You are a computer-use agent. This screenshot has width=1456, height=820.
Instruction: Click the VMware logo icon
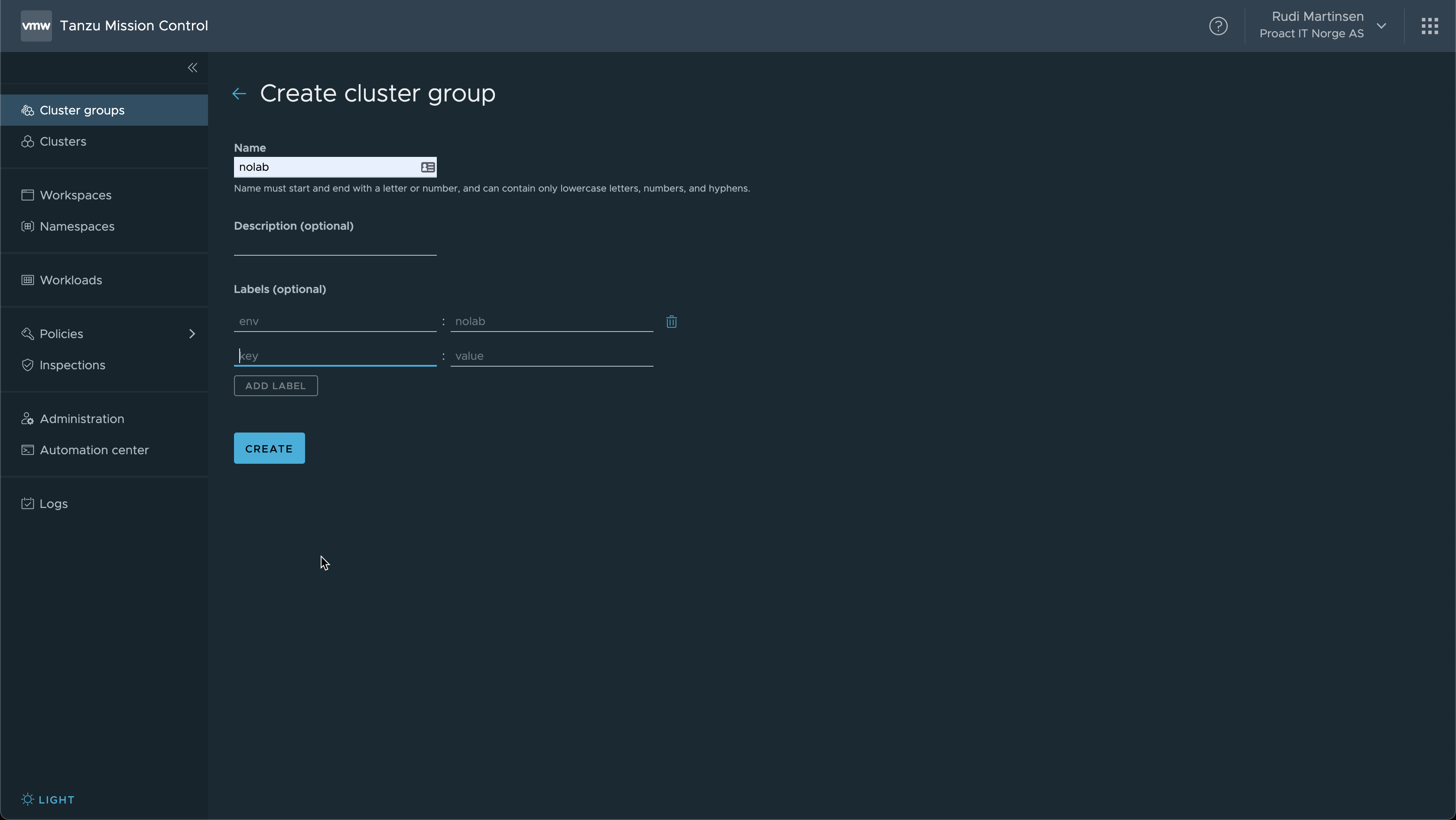(36, 26)
